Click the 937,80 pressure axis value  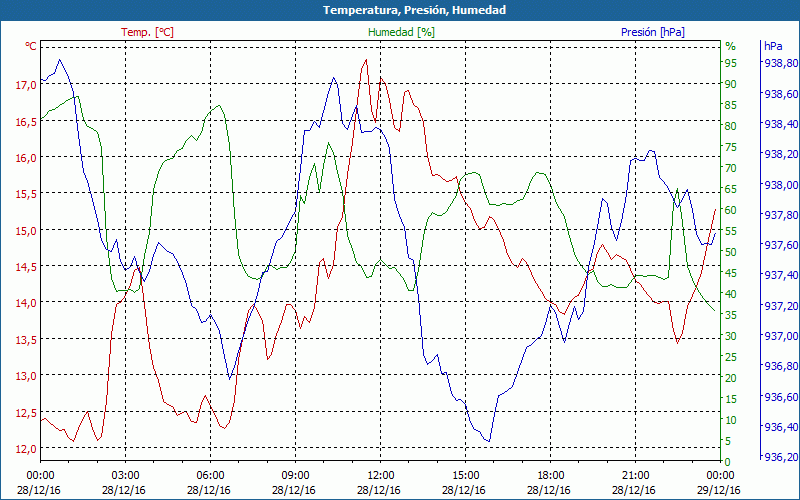click(x=779, y=215)
